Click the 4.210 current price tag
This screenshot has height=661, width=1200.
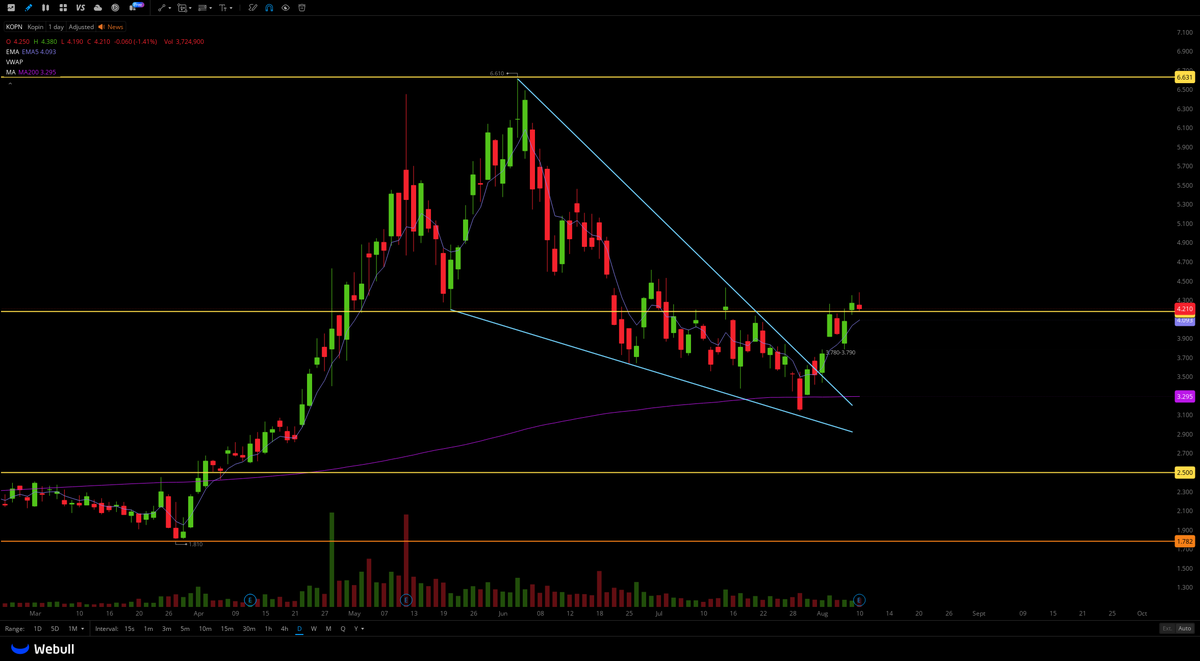pos(1184,310)
